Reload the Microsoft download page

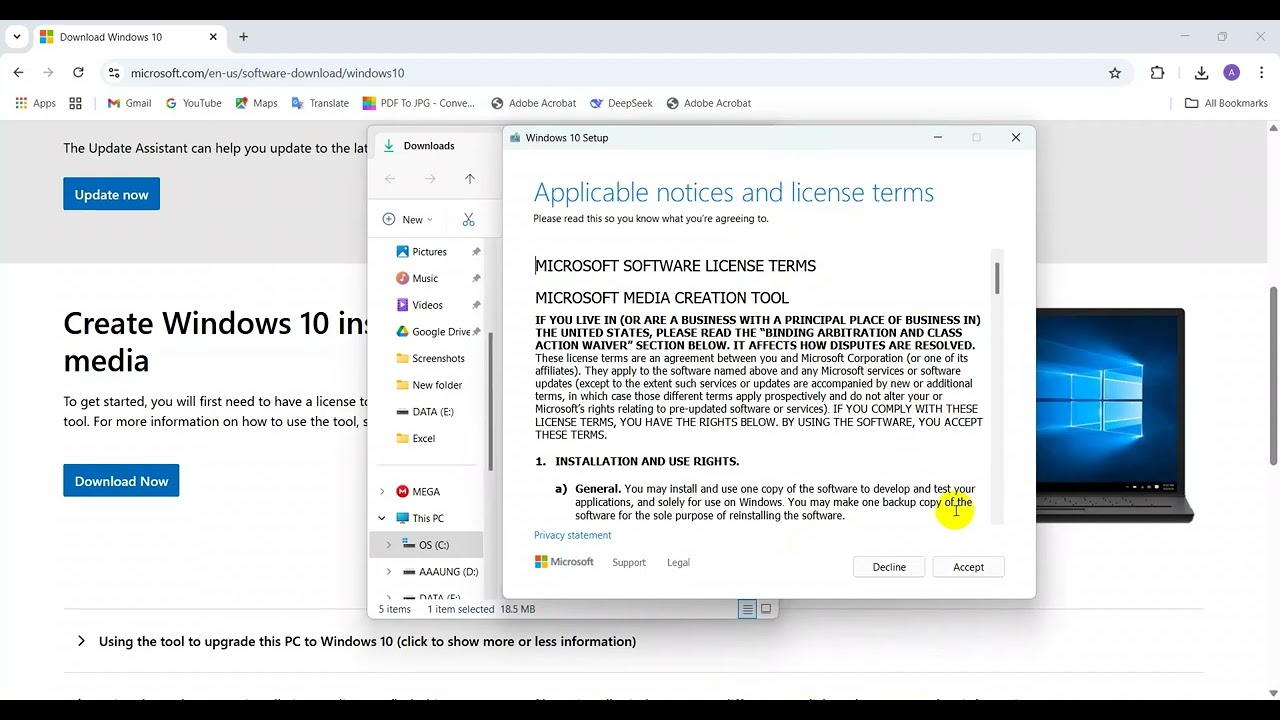coord(78,73)
